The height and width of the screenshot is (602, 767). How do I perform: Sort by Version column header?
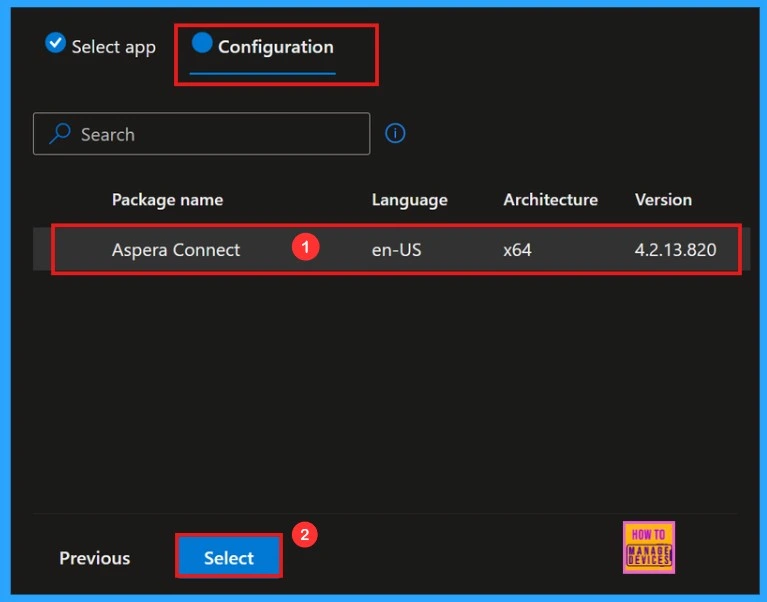point(663,200)
